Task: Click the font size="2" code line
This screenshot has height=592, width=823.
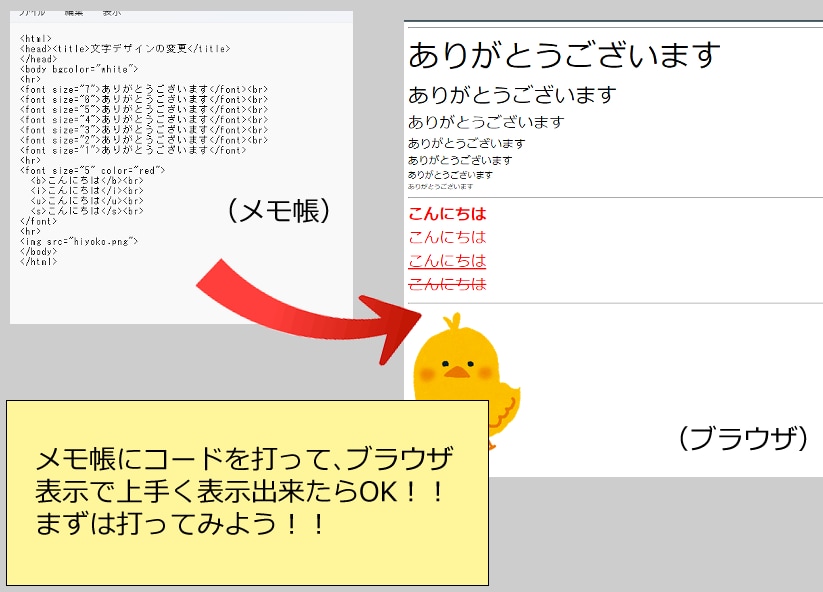Action: 144,140
